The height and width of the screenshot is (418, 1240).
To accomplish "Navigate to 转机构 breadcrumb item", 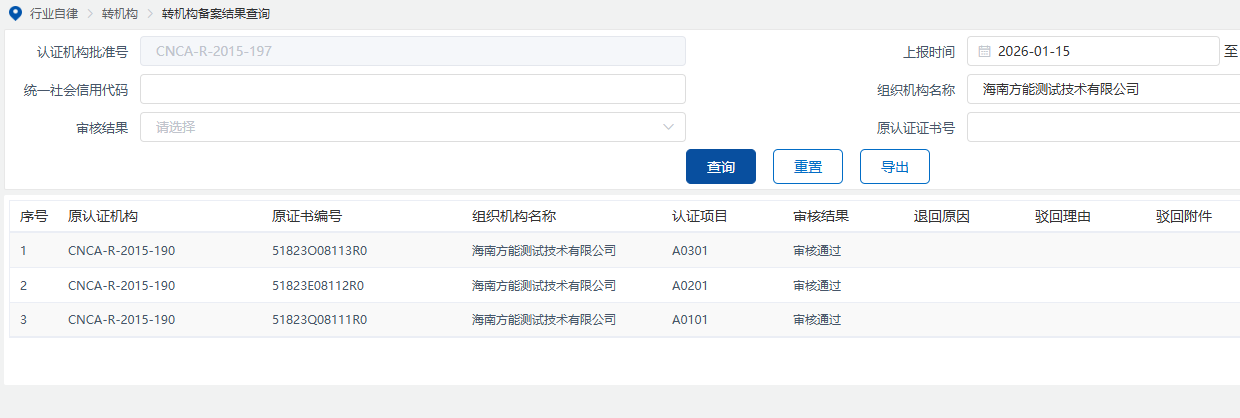I will 120,14.
